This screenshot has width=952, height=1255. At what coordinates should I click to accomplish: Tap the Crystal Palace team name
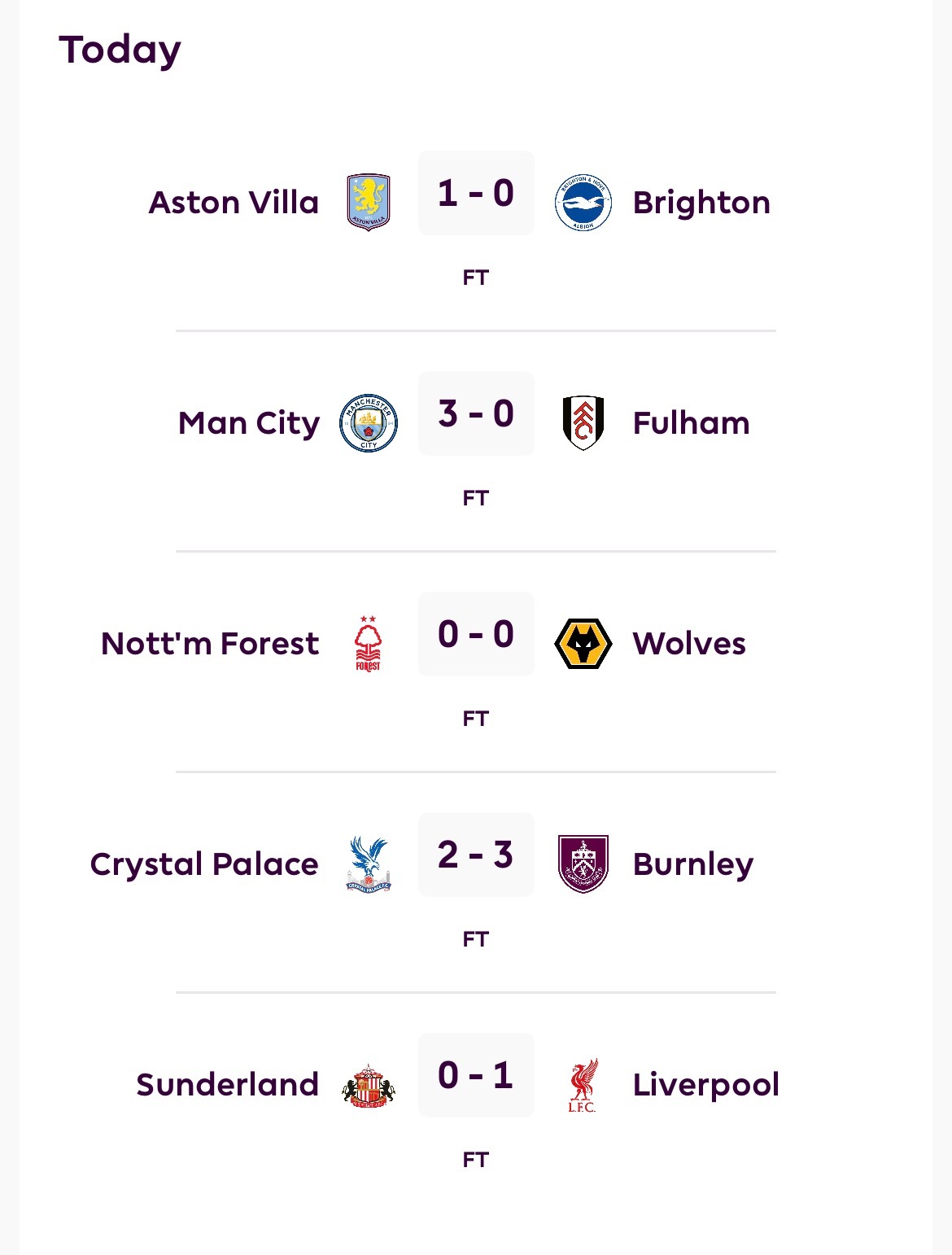coord(204,864)
